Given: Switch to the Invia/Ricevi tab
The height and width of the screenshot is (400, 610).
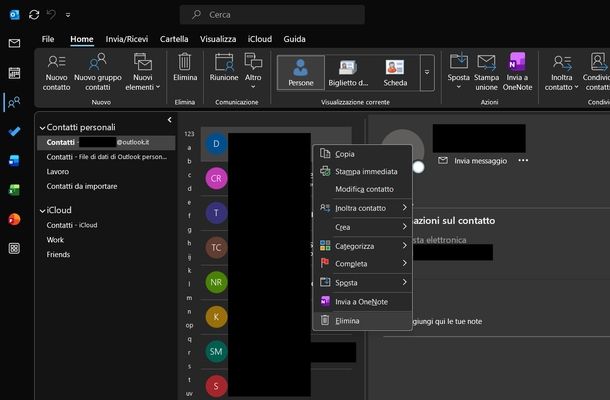Looking at the screenshot, I should (x=126, y=39).
